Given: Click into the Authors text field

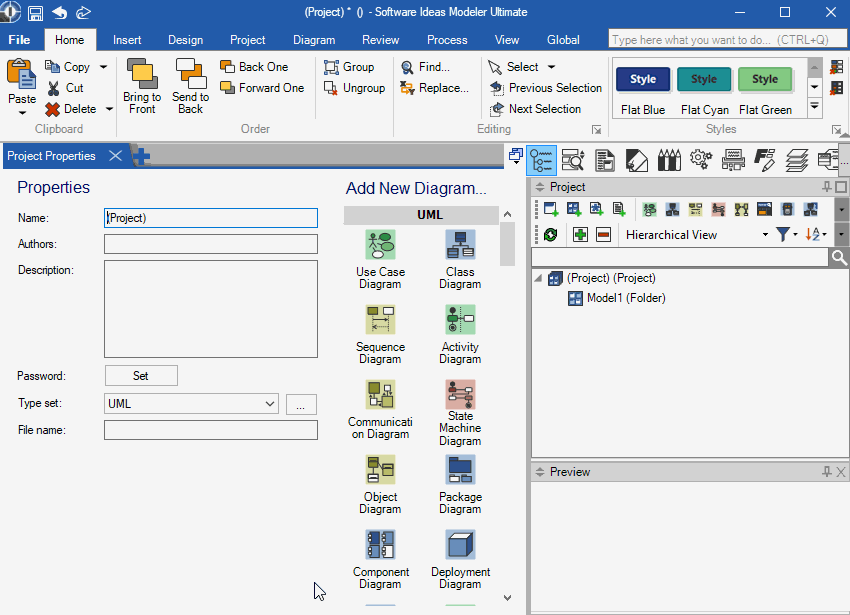Looking at the screenshot, I should coord(210,244).
